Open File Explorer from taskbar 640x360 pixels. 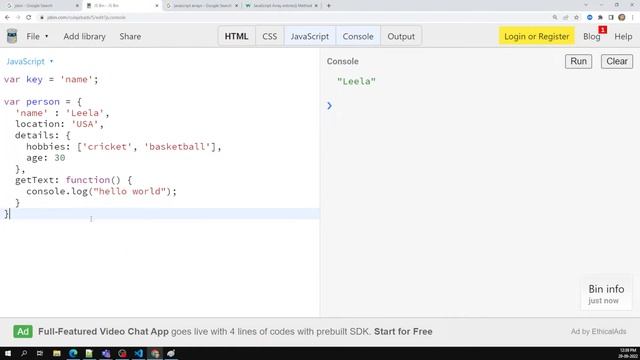coord(57,353)
